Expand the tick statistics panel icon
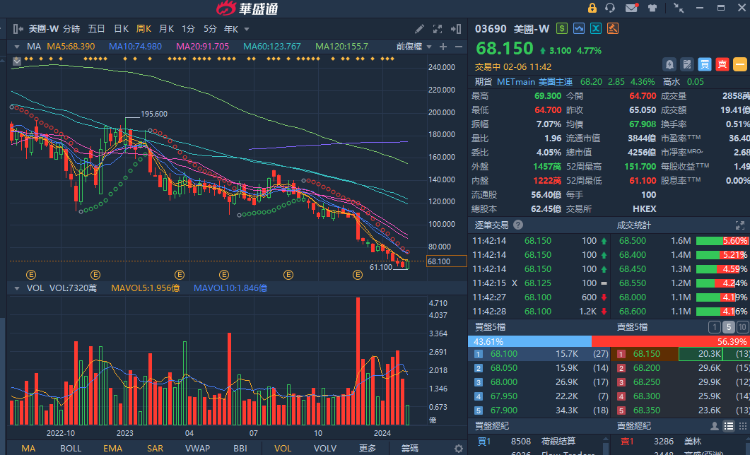 pyautogui.click(x=739, y=225)
